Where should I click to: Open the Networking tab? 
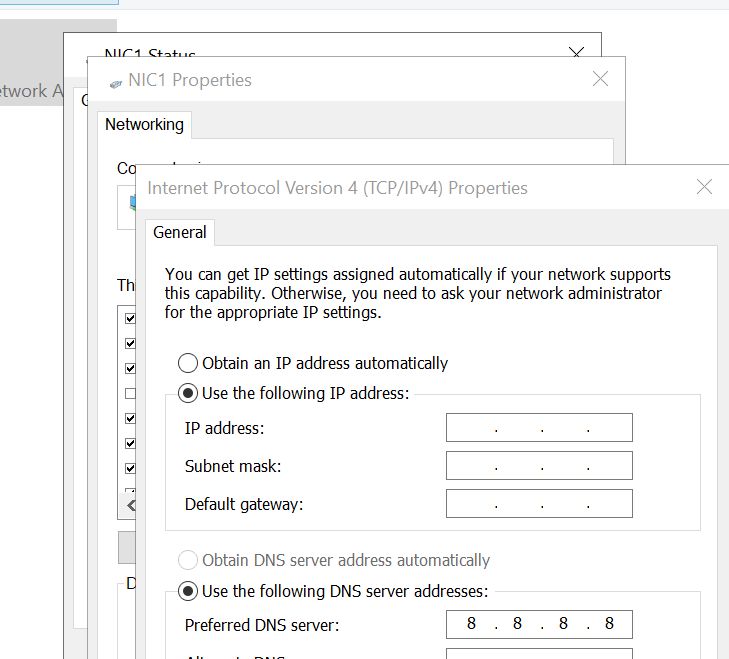[x=144, y=125]
